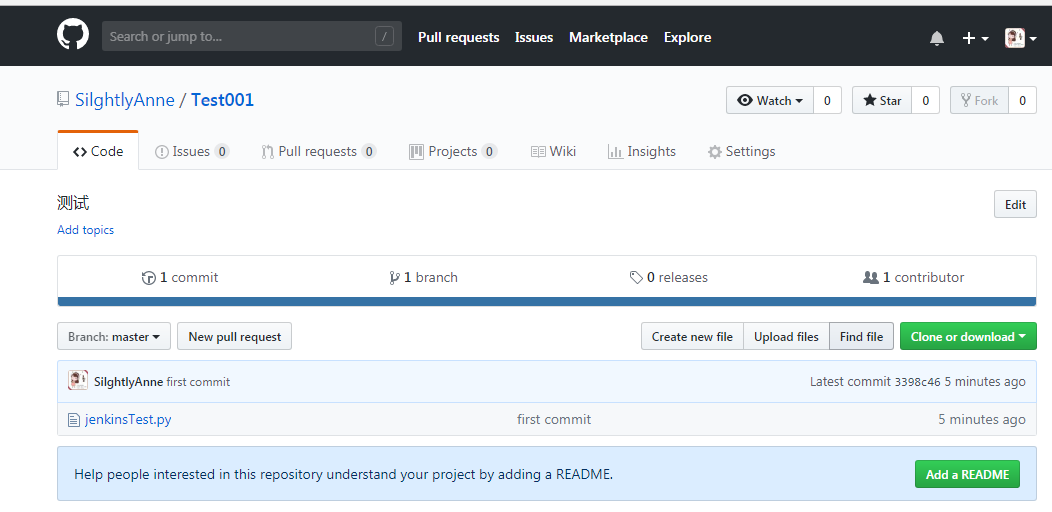Go to Pull requests in top navigation

(x=458, y=38)
